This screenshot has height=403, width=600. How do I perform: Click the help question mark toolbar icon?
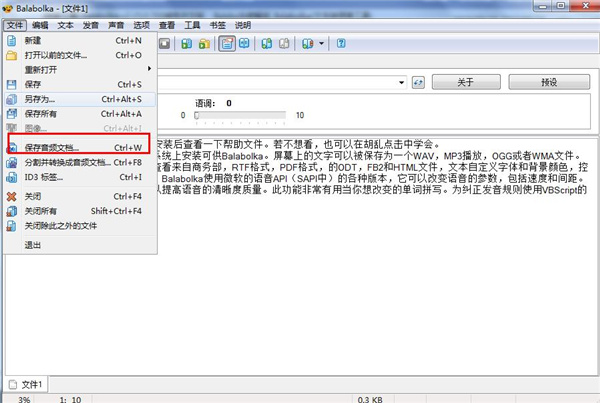point(342,44)
